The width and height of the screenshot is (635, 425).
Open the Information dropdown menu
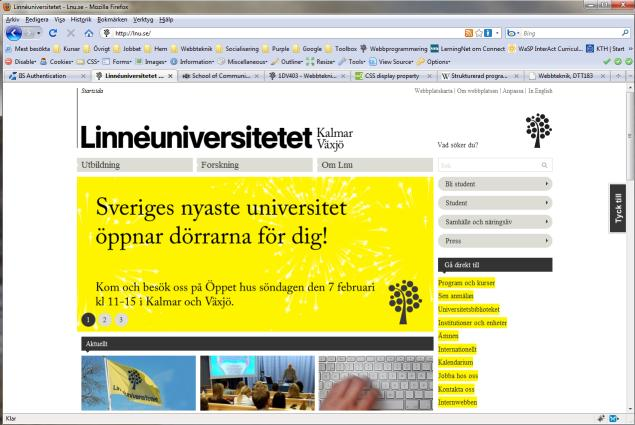(192, 62)
